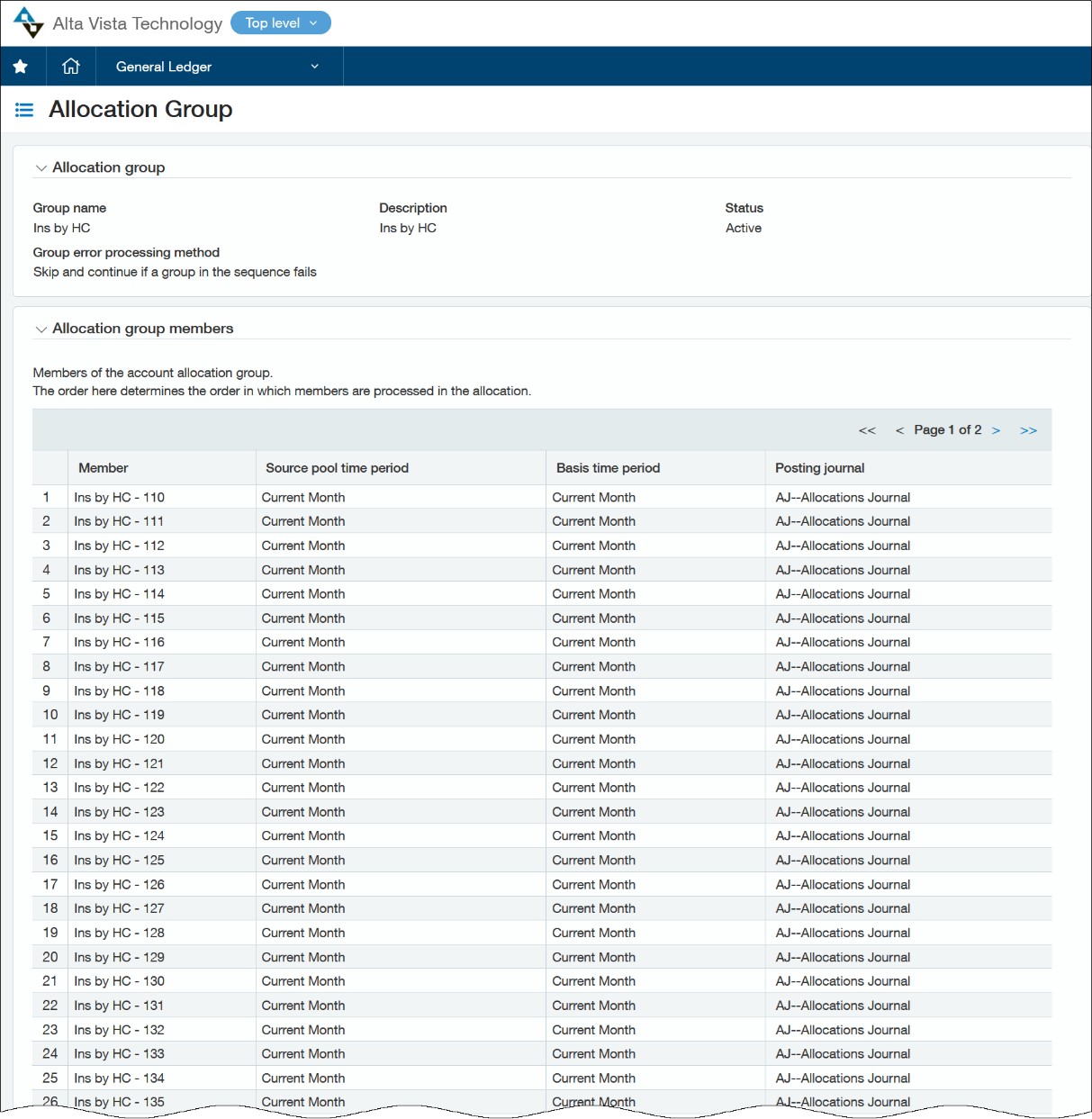Select member Ins by HC - 130

120,981
